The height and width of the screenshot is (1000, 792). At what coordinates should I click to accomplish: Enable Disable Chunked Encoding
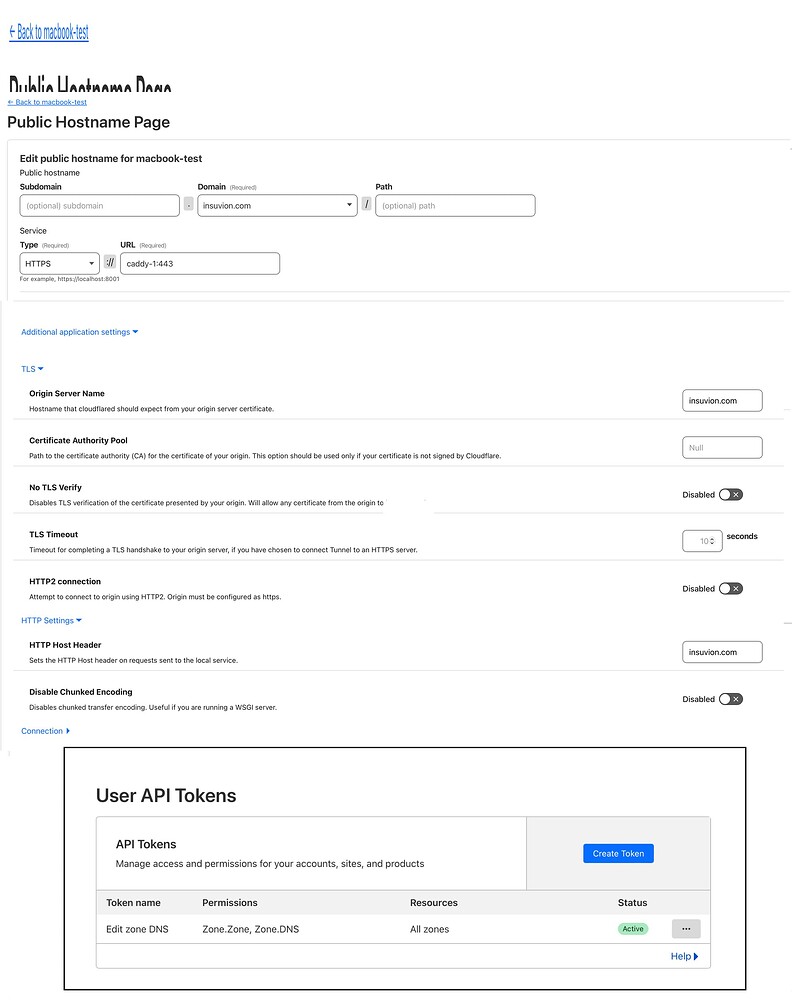(730, 698)
